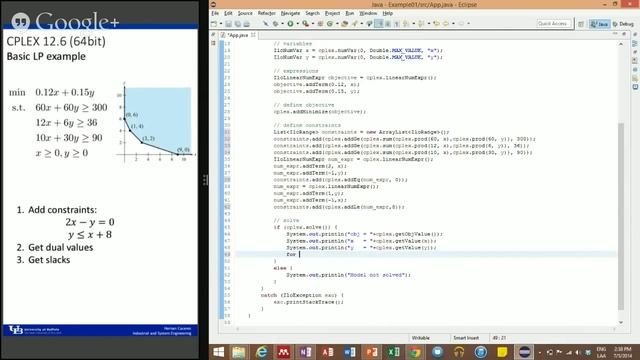The height and width of the screenshot is (360, 640).
Task: Open the New dropdown arrow in Eclipse toolbar
Action: (221, 24)
